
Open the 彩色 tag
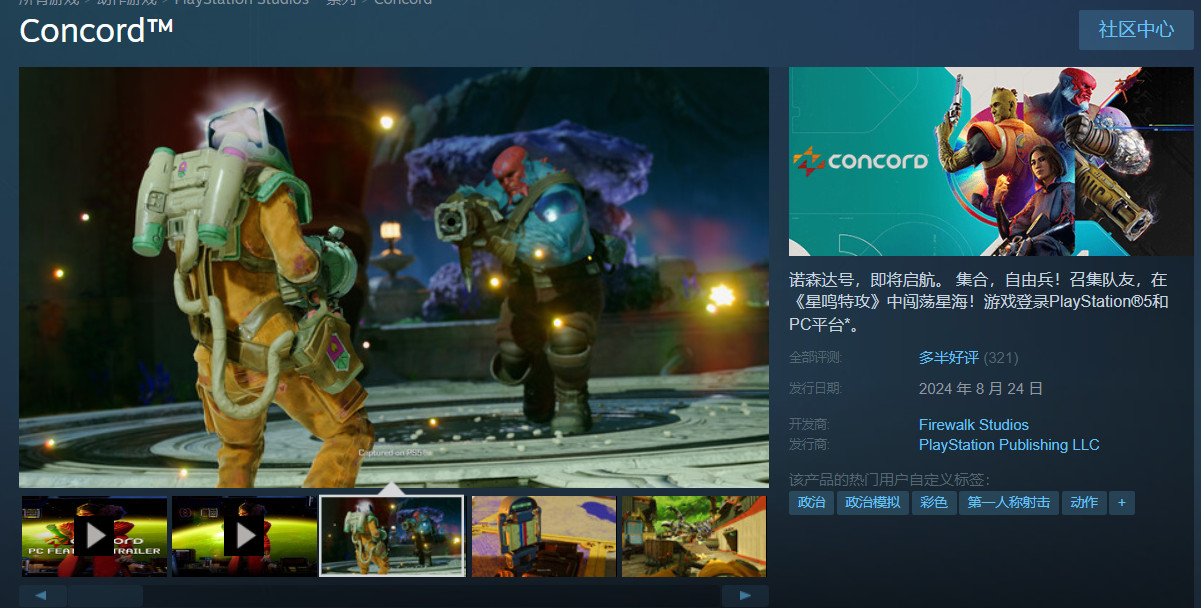click(x=934, y=503)
